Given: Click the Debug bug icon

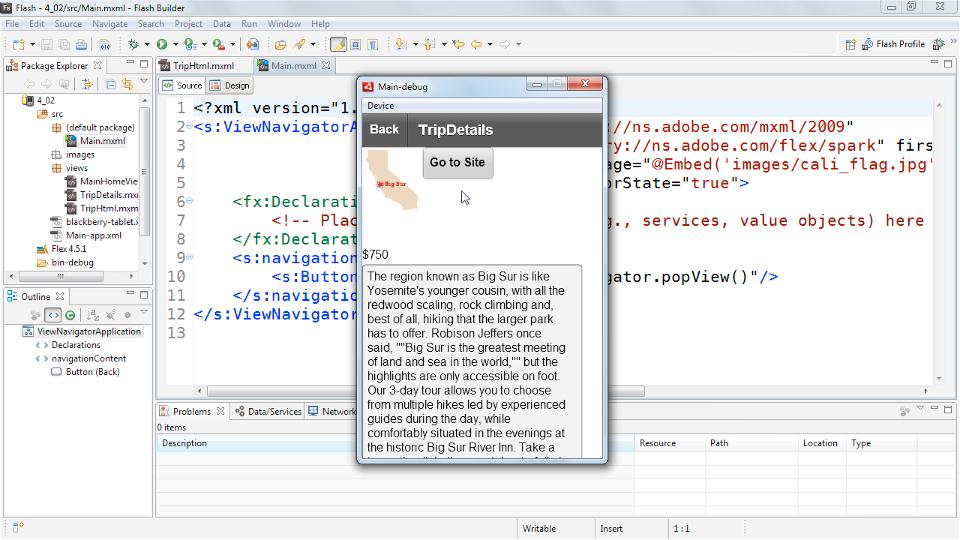Looking at the screenshot, I should click(133, 44).
